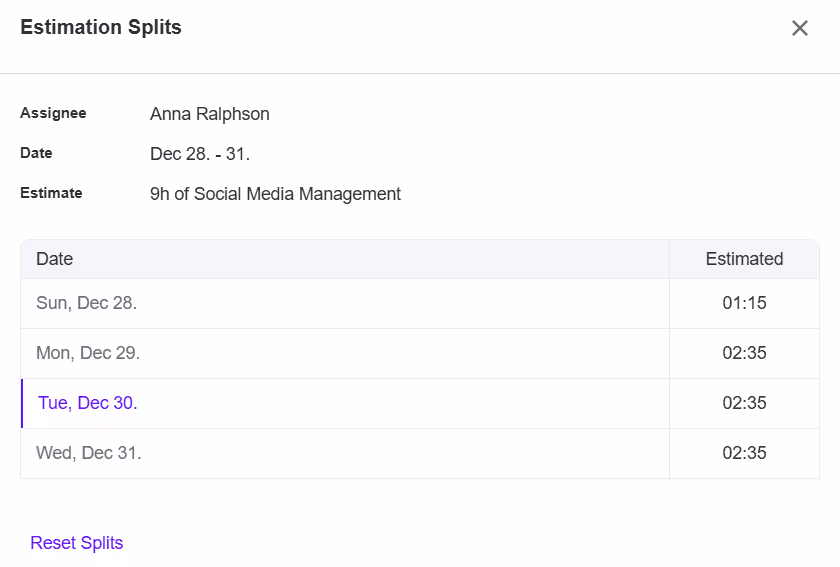Click the 9h of Social Media Management text

tap(275, 194)
